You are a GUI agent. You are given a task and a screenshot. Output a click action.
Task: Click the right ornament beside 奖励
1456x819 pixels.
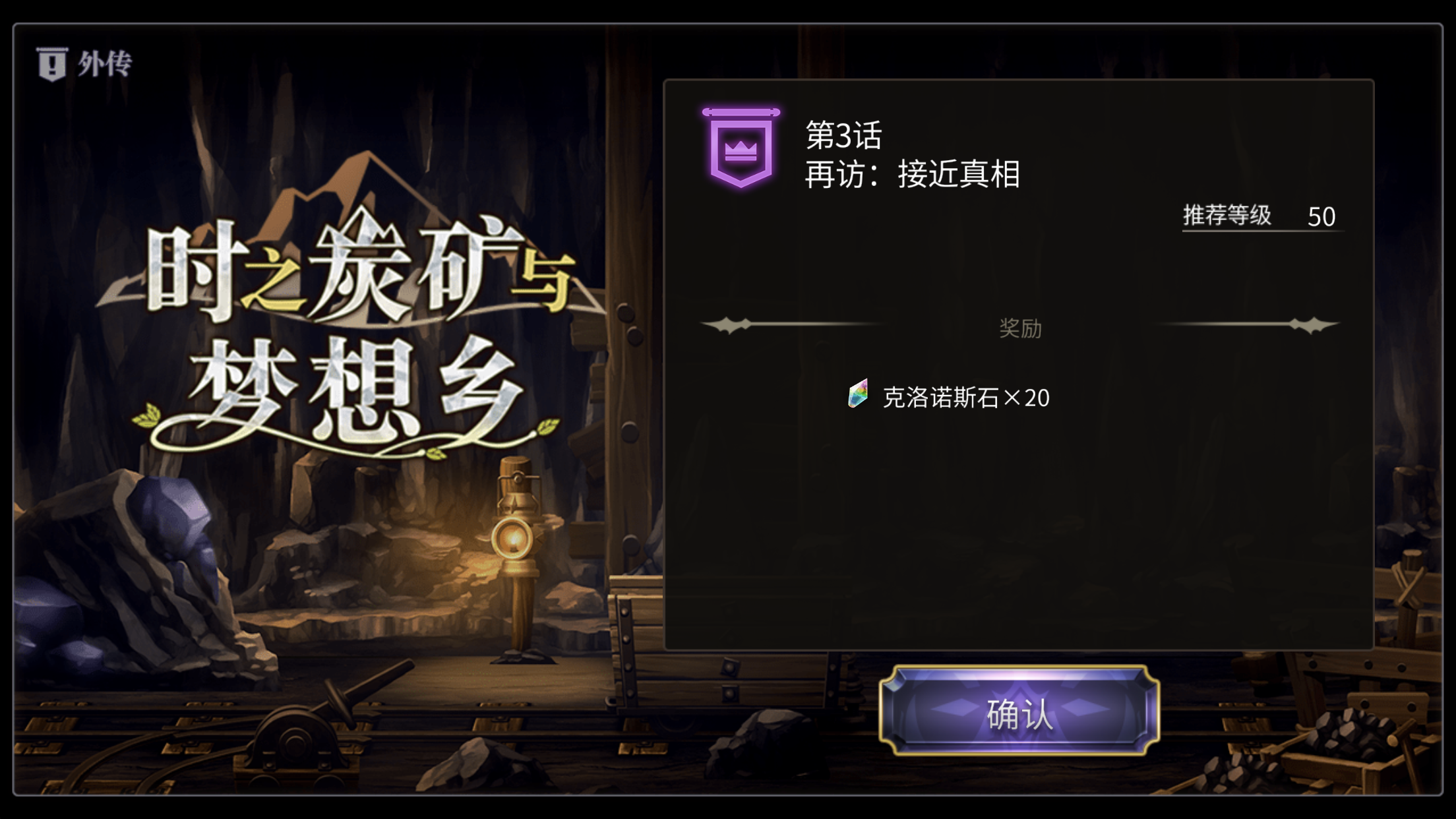coord(1250,324)
